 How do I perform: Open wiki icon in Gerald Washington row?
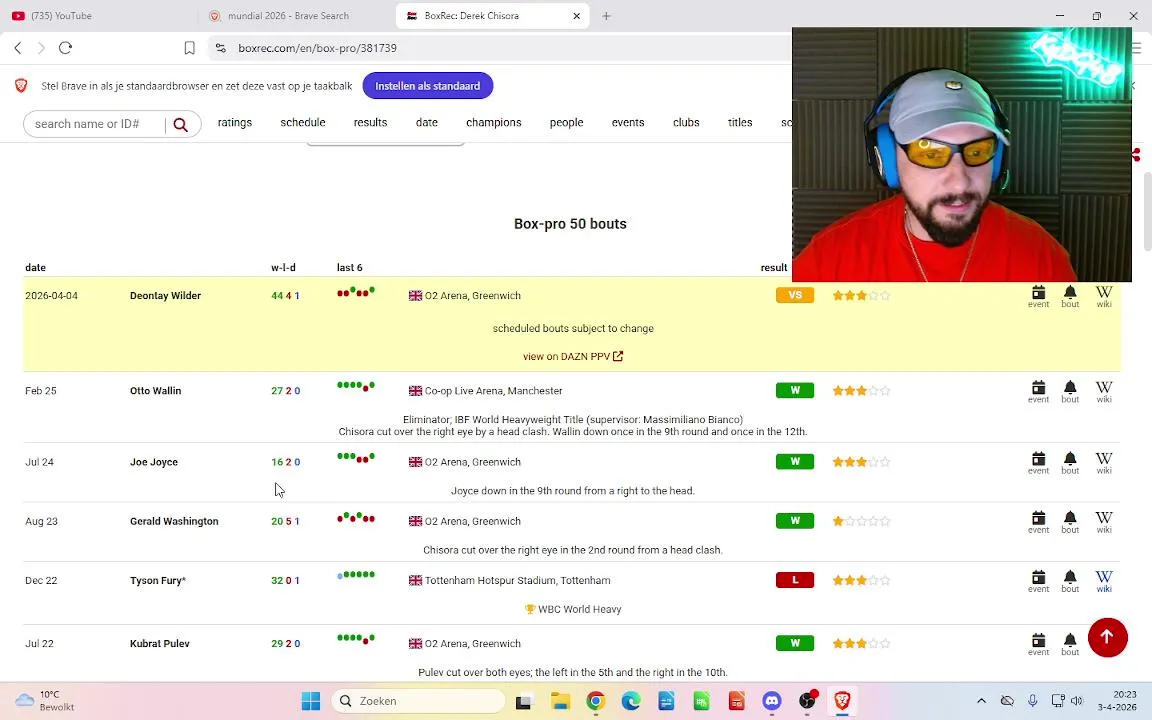(1104, 522)
